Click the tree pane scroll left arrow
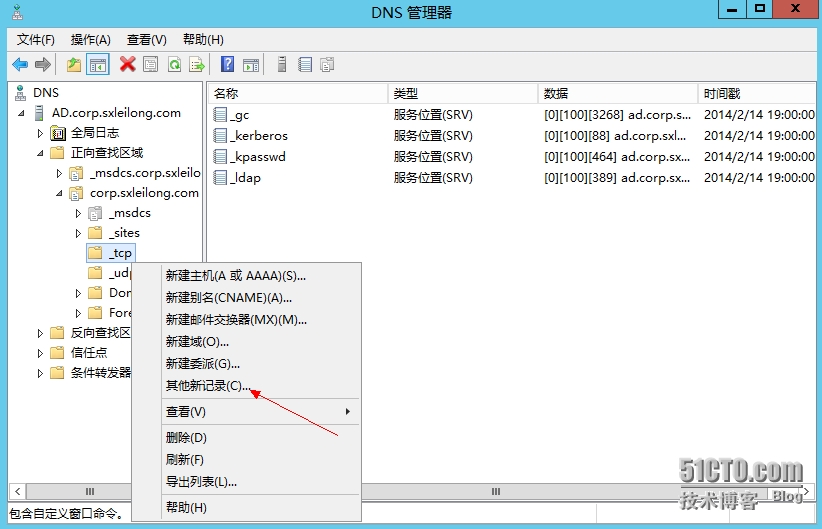822x529 pixels. (17, 491)
